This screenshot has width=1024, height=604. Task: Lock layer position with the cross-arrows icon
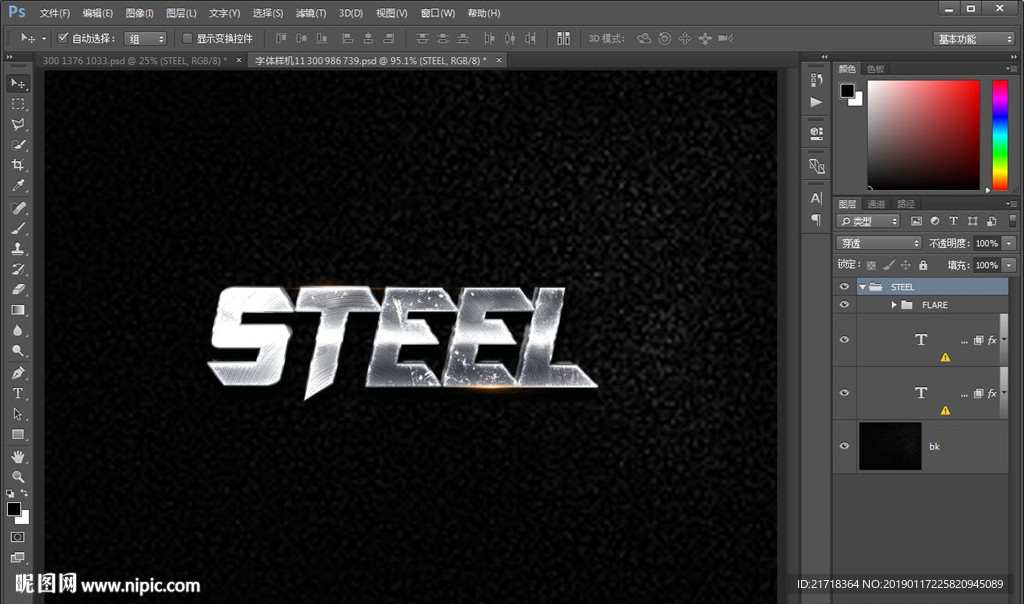[x=905, y=265]
